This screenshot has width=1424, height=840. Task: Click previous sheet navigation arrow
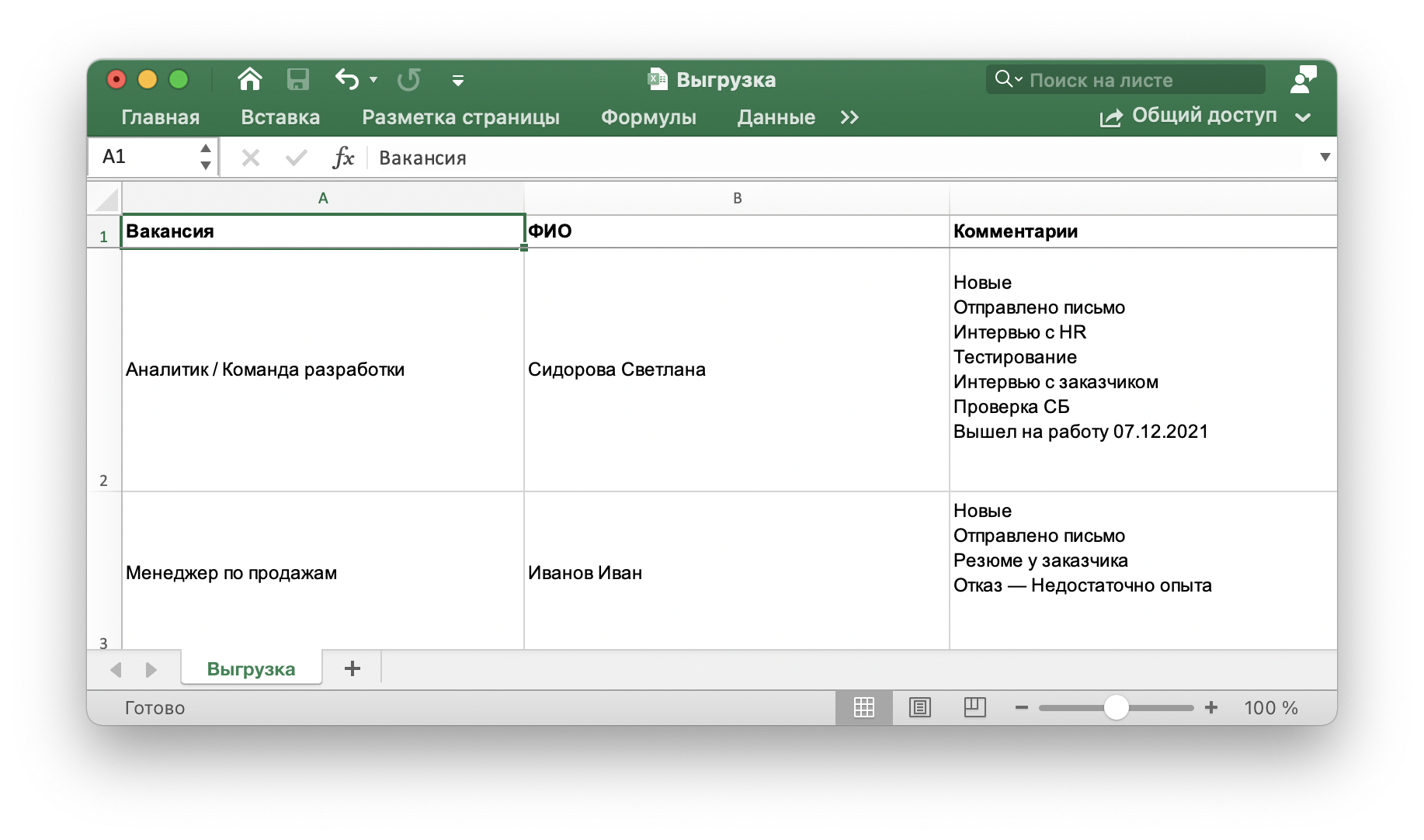116,669
